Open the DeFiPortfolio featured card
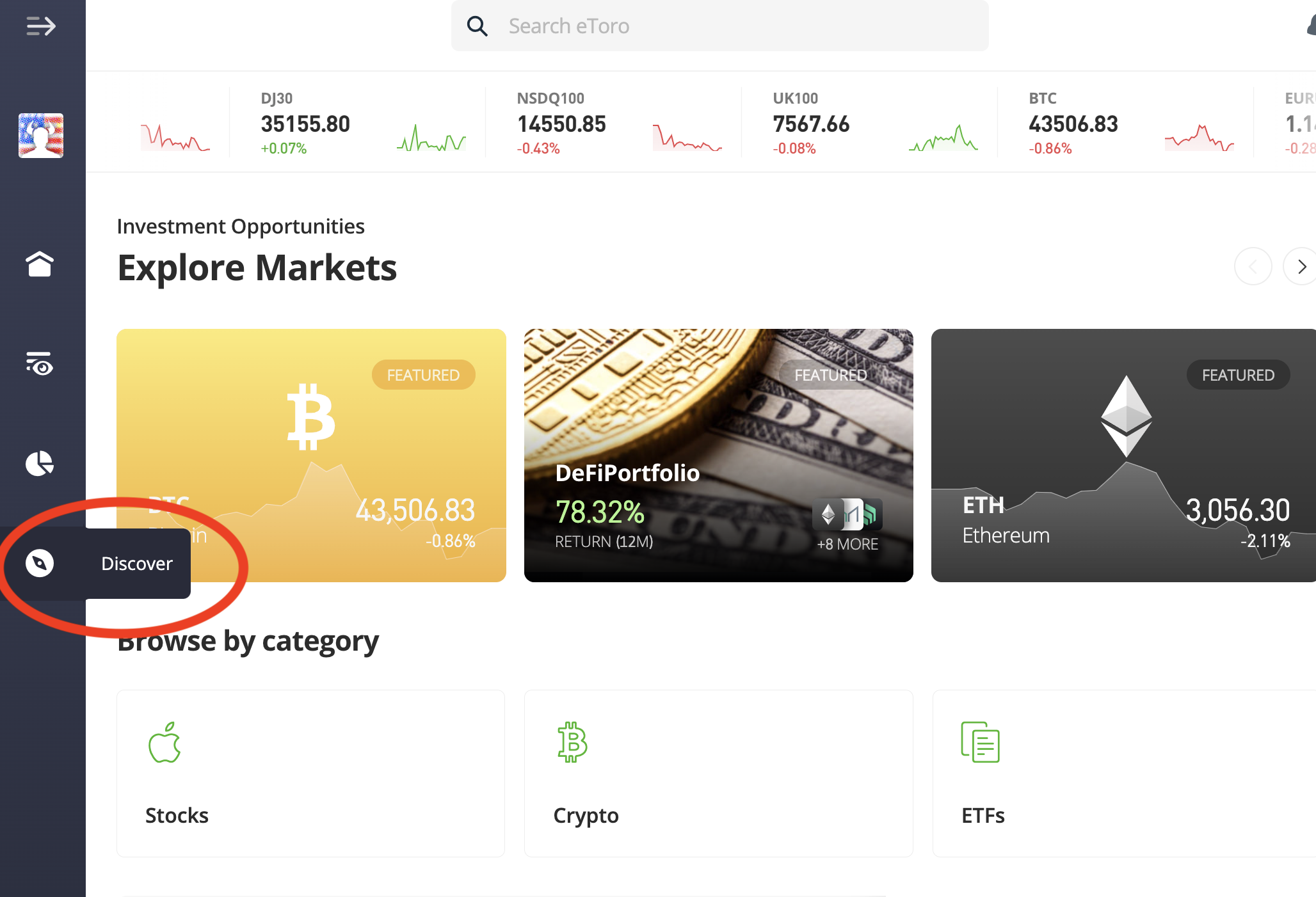Image resolution: width=1316 pixels, height=897 pixels. pos(718,455)
